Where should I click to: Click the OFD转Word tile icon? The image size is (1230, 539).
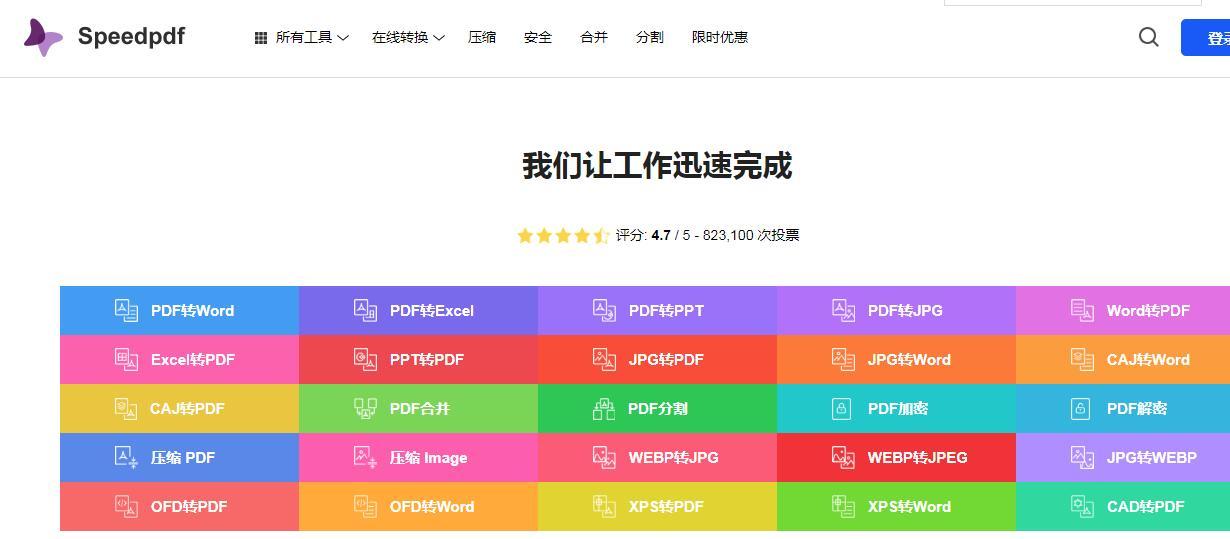pos(365,506)
